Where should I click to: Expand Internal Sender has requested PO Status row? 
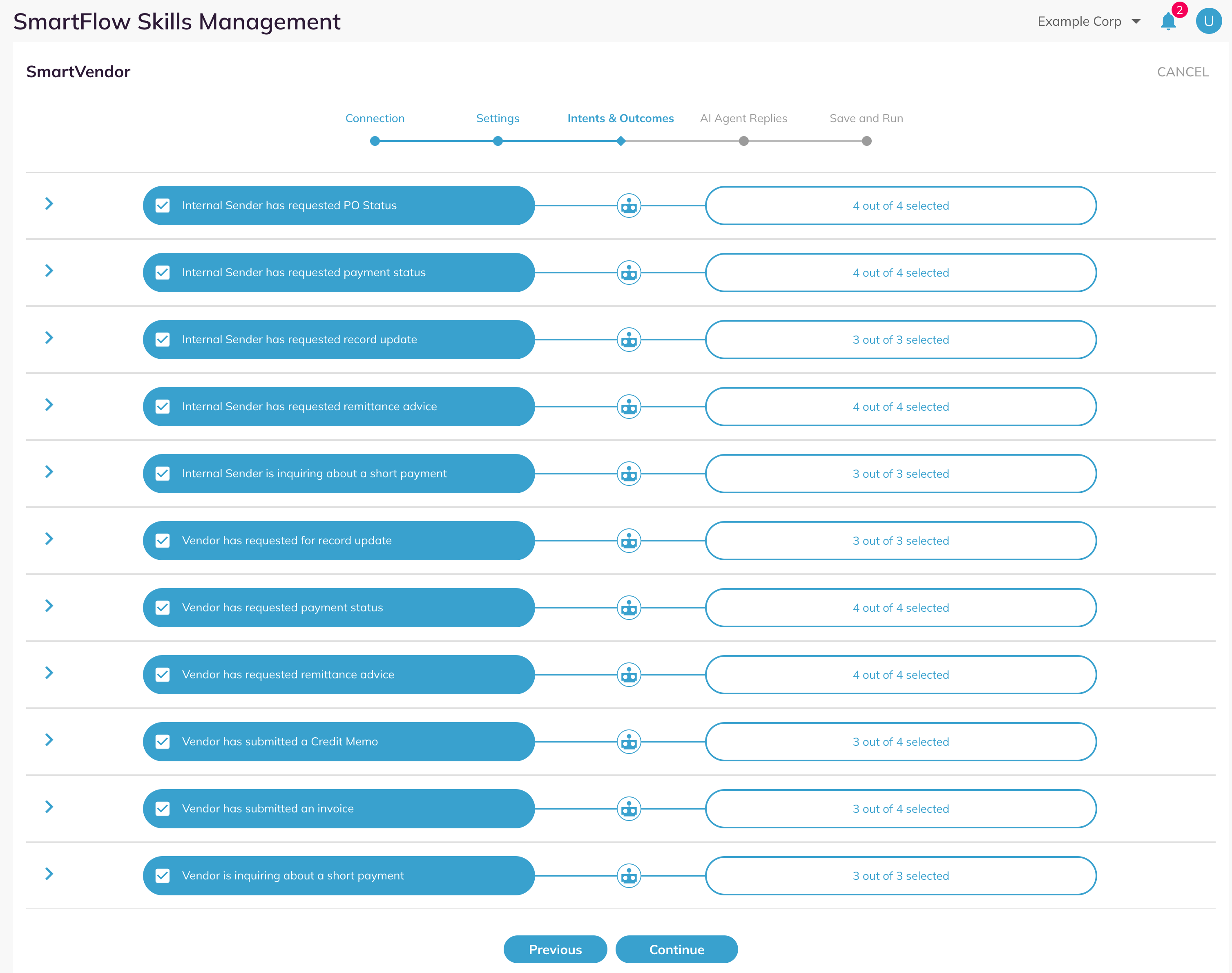(x=49, y=204)
